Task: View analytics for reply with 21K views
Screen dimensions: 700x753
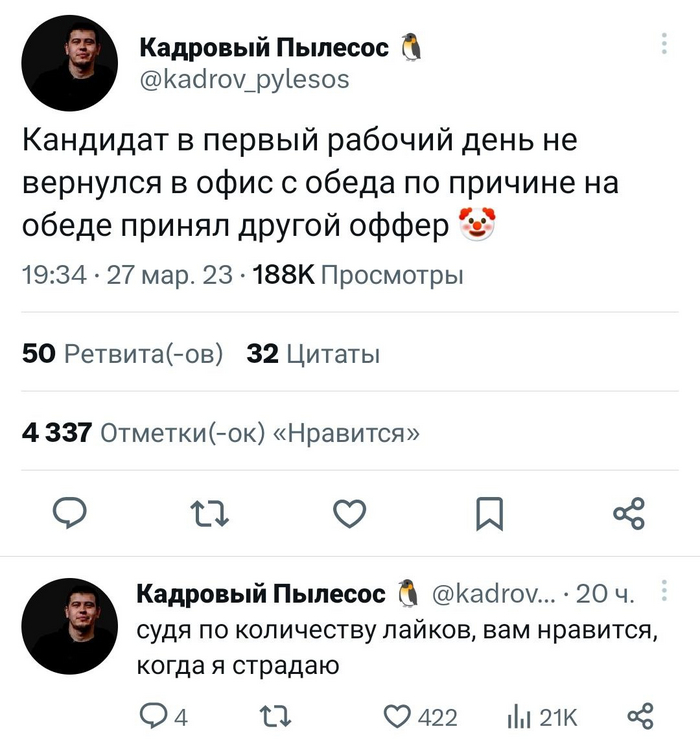Action: pyautogui.click(x=524, y=716)
